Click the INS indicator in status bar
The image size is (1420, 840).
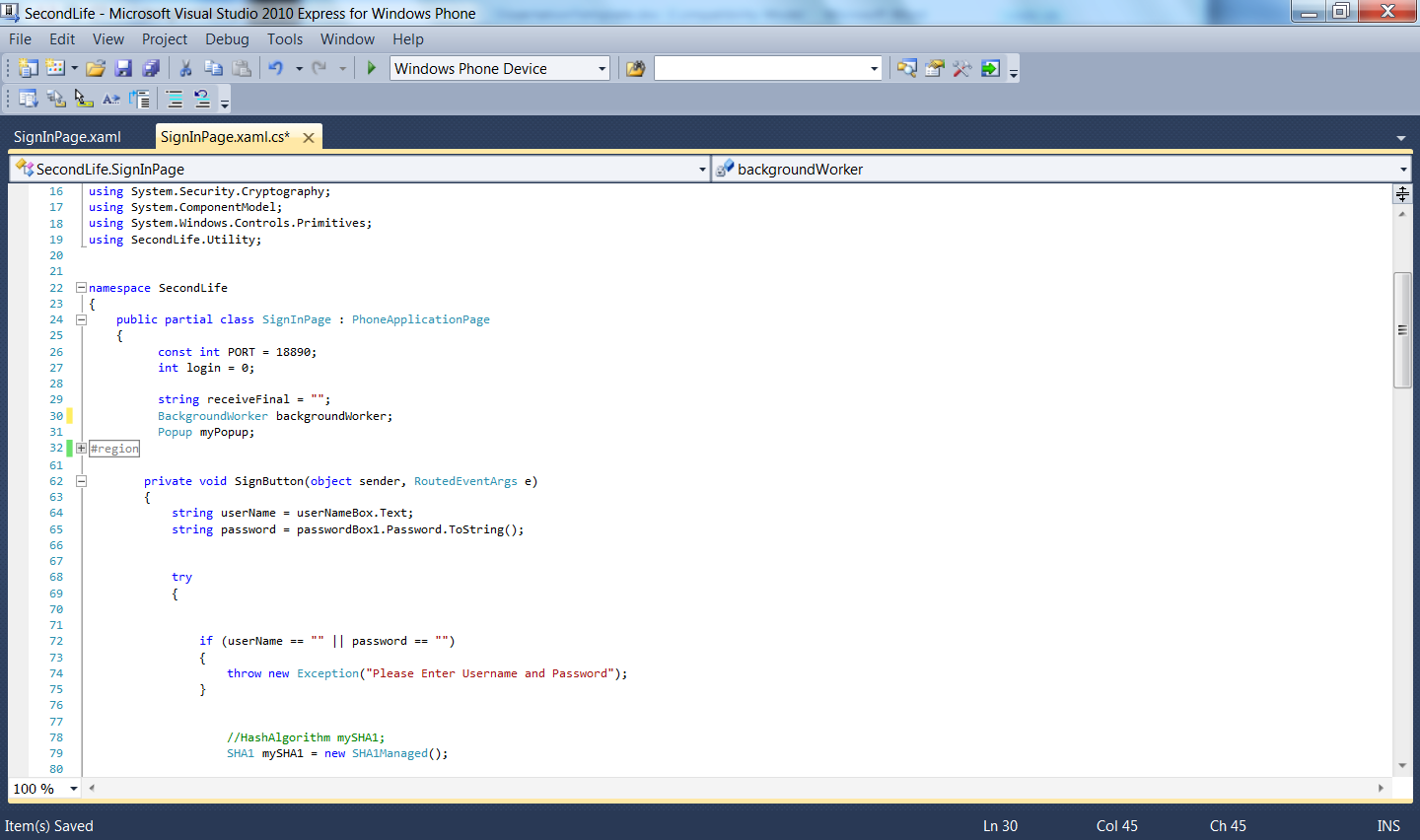pyautogui.click(x=1388, y=826)
